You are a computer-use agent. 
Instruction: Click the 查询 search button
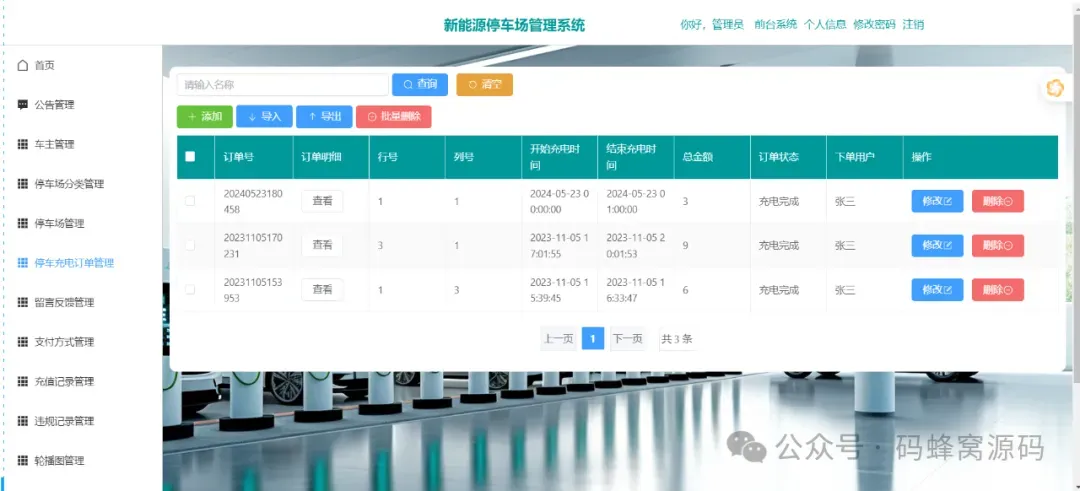(x=420, y=84)
